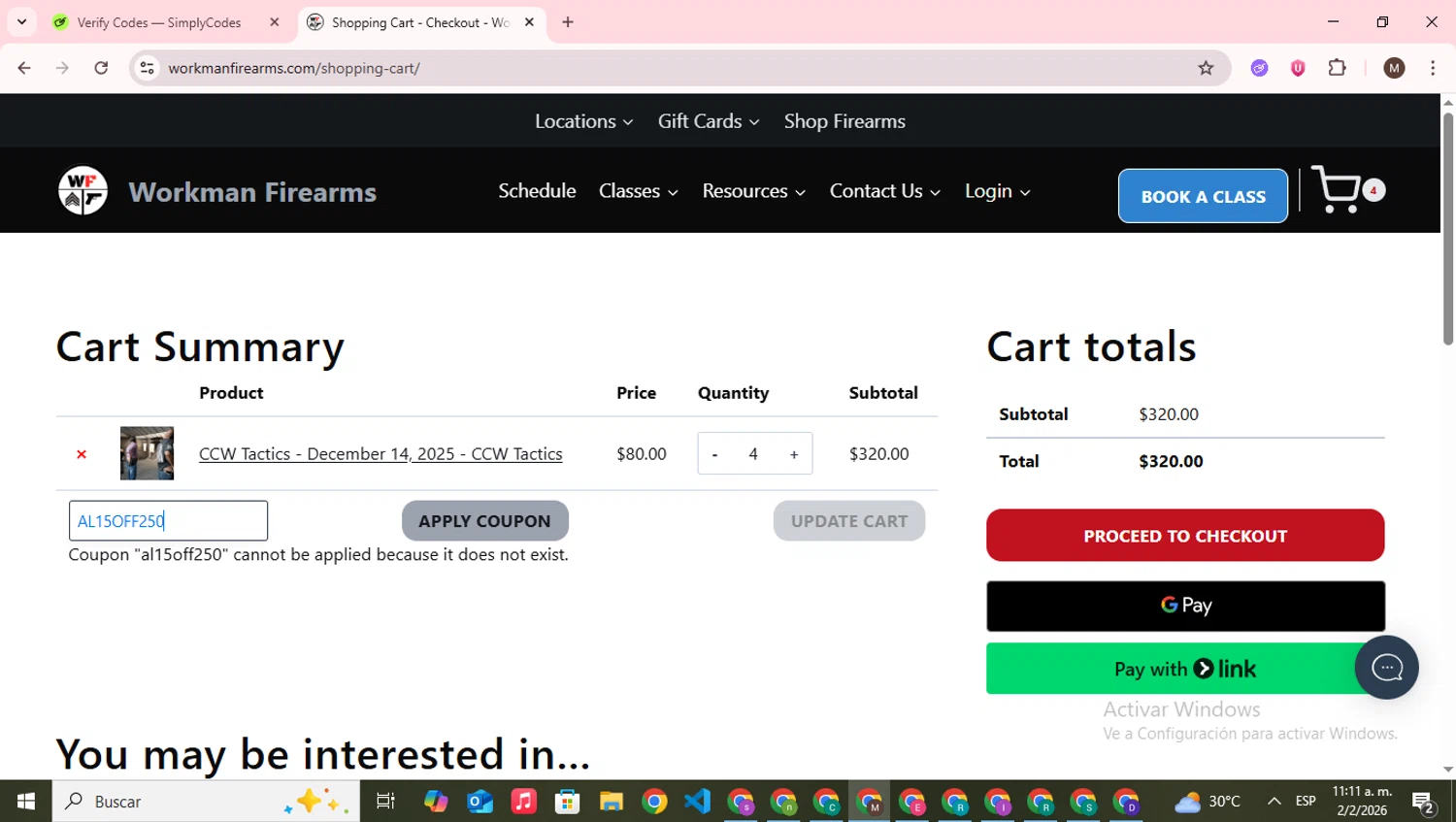Screen dimensions: 1456x822
Task: Open Microsoft Store from the taskbar
Action: pyautogui.click(x=567, y=802)
